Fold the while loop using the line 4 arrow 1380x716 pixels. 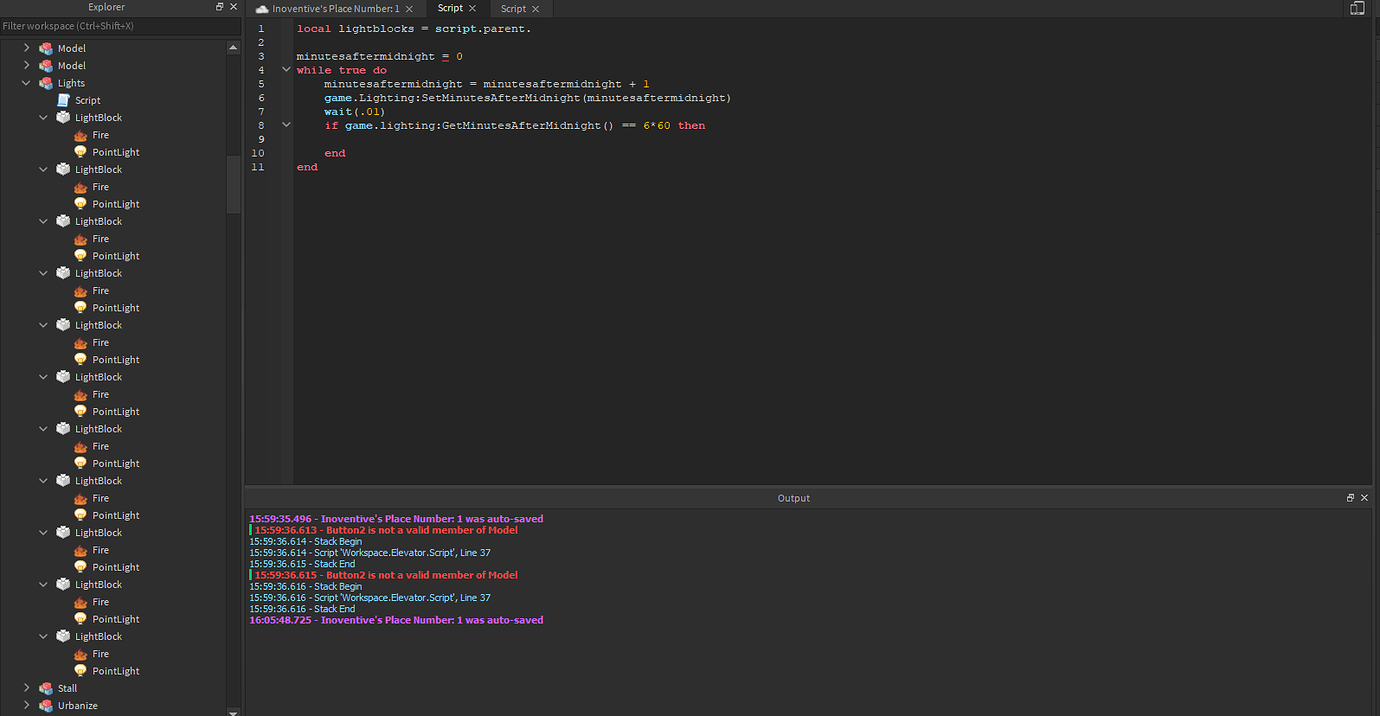(x=286, y=69)
